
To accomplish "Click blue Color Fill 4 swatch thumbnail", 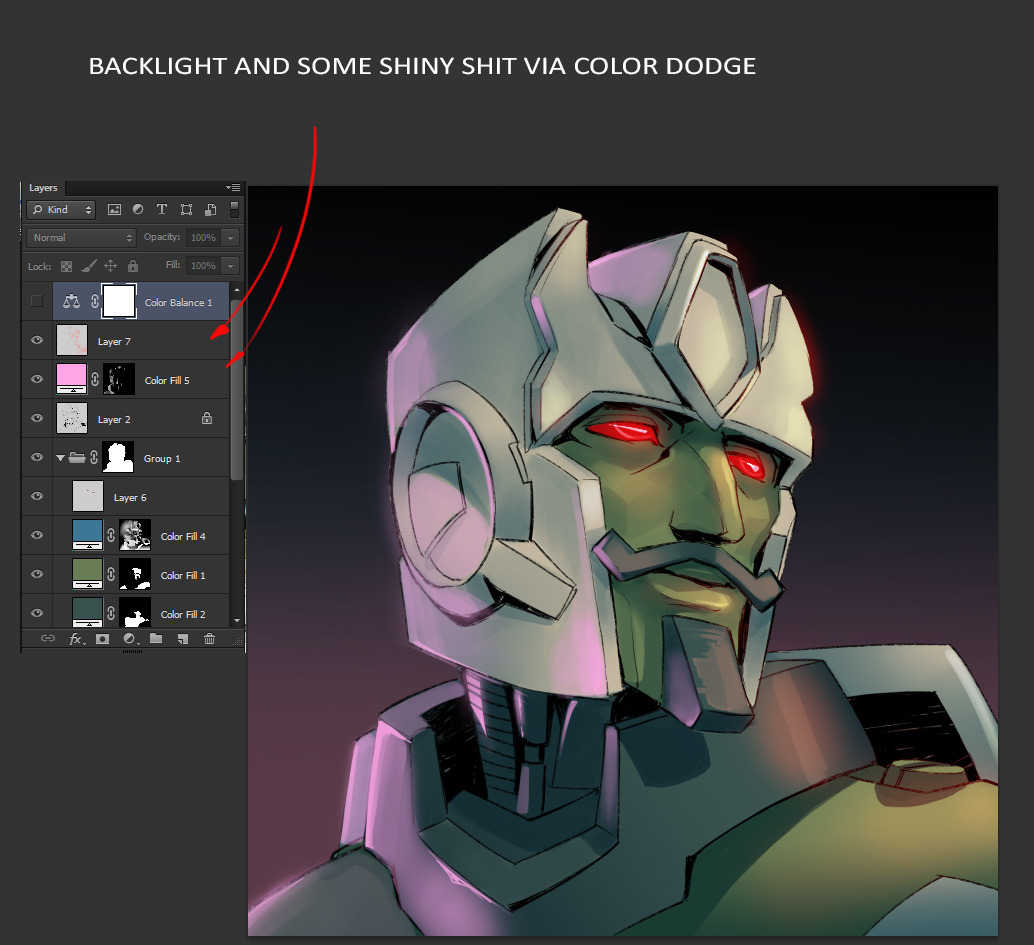I will tap(88, 535).
